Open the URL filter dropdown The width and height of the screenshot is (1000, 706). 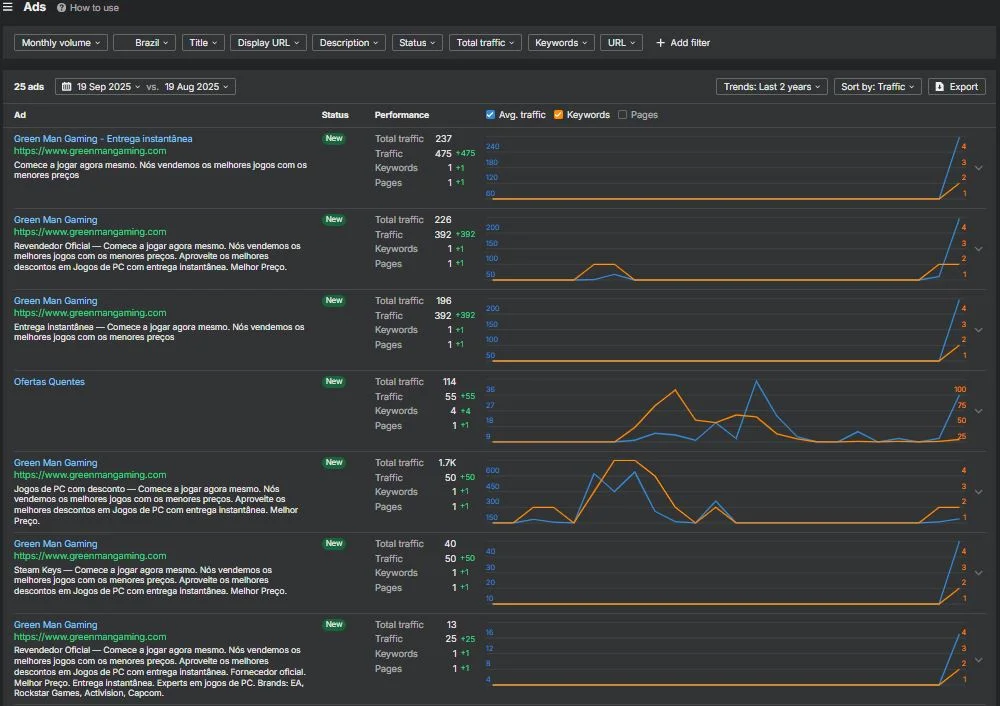pos(621,43)
